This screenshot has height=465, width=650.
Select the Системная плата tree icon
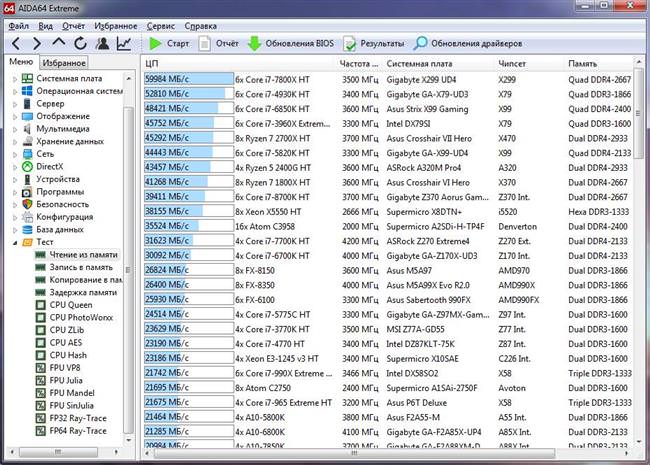pyautogui.click(x=27, y=78)
